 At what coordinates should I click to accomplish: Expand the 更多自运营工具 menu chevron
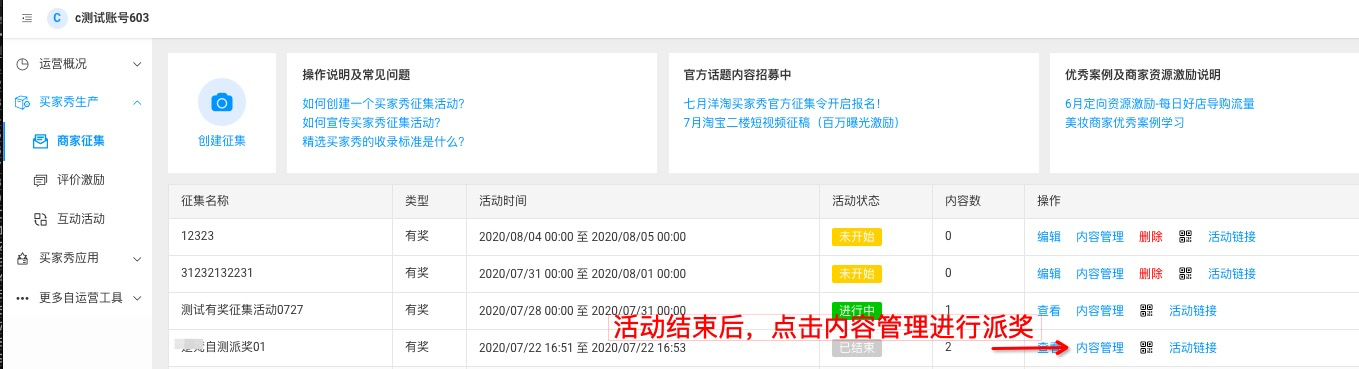tap(137, 298)
